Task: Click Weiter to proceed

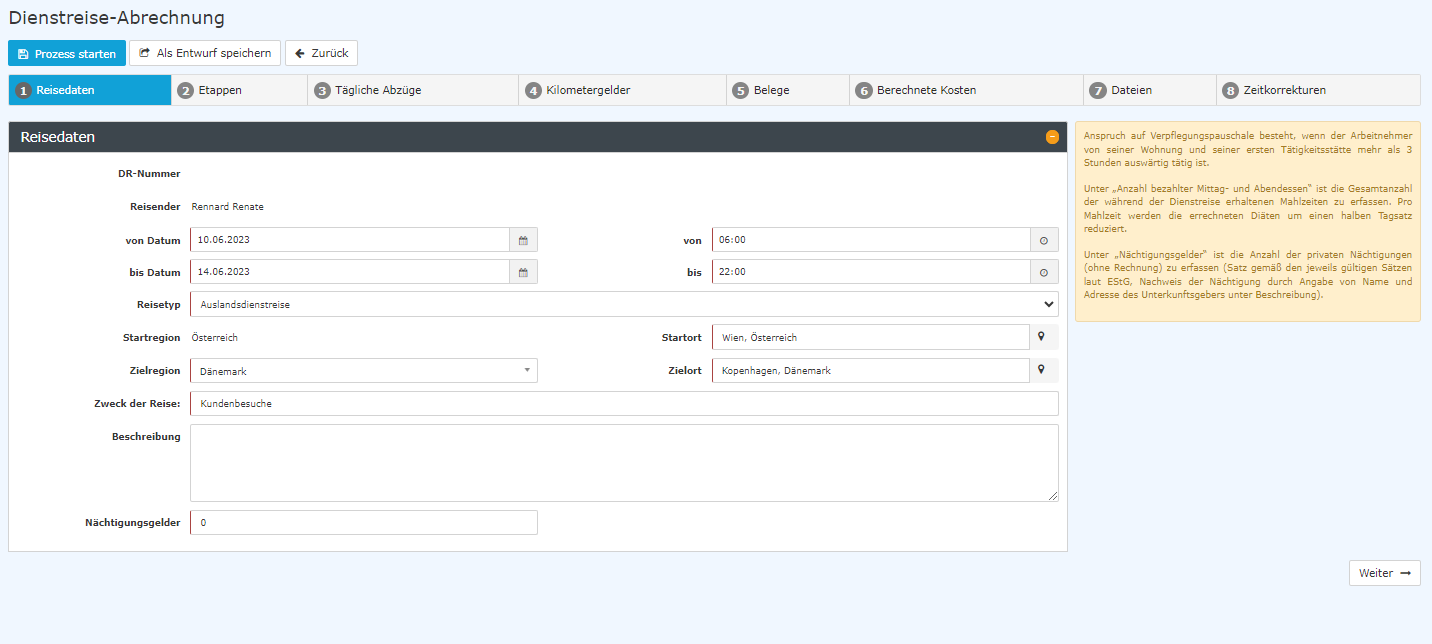Action: coord(1384,573)
